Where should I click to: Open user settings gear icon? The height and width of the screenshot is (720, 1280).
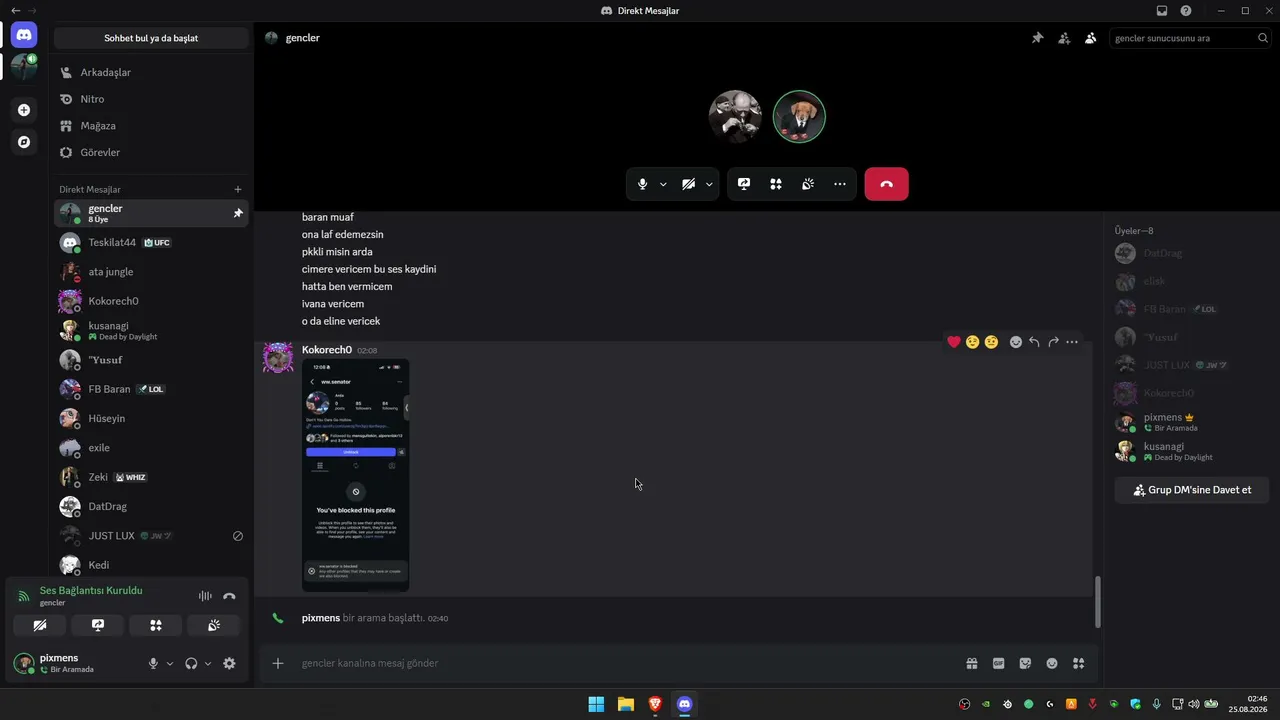coord(229,663)
